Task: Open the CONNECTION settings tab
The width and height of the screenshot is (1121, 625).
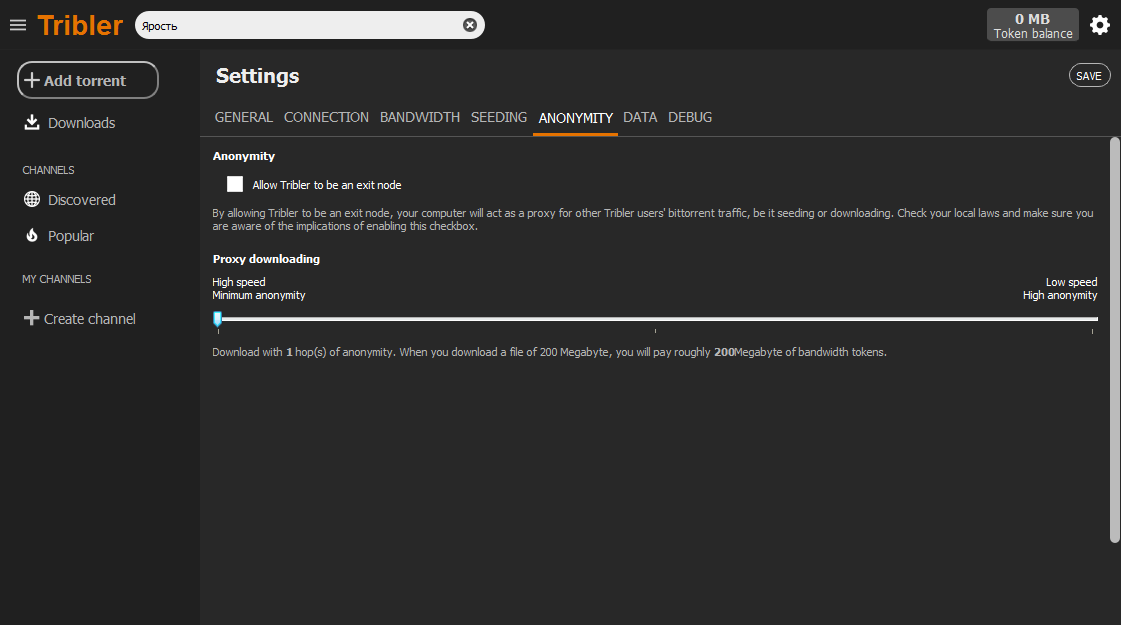Action: [x=326, y=118]
